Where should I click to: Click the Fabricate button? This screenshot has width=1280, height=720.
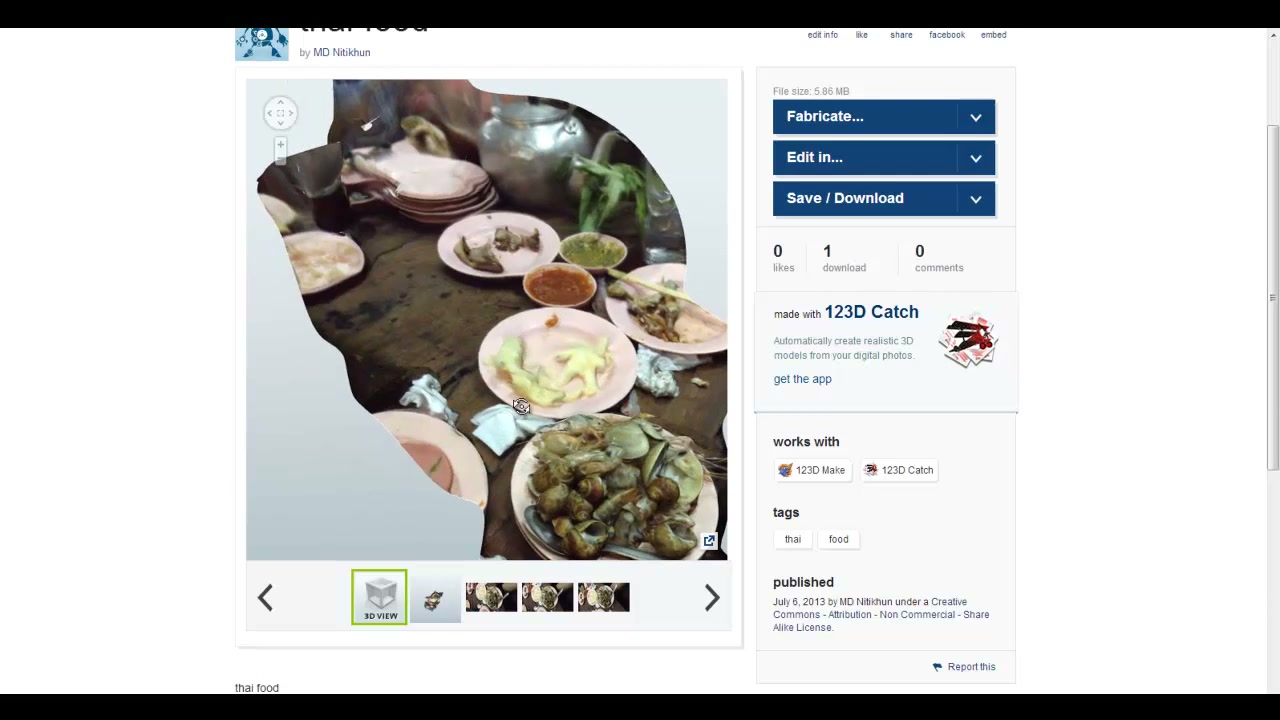point(884,117)
